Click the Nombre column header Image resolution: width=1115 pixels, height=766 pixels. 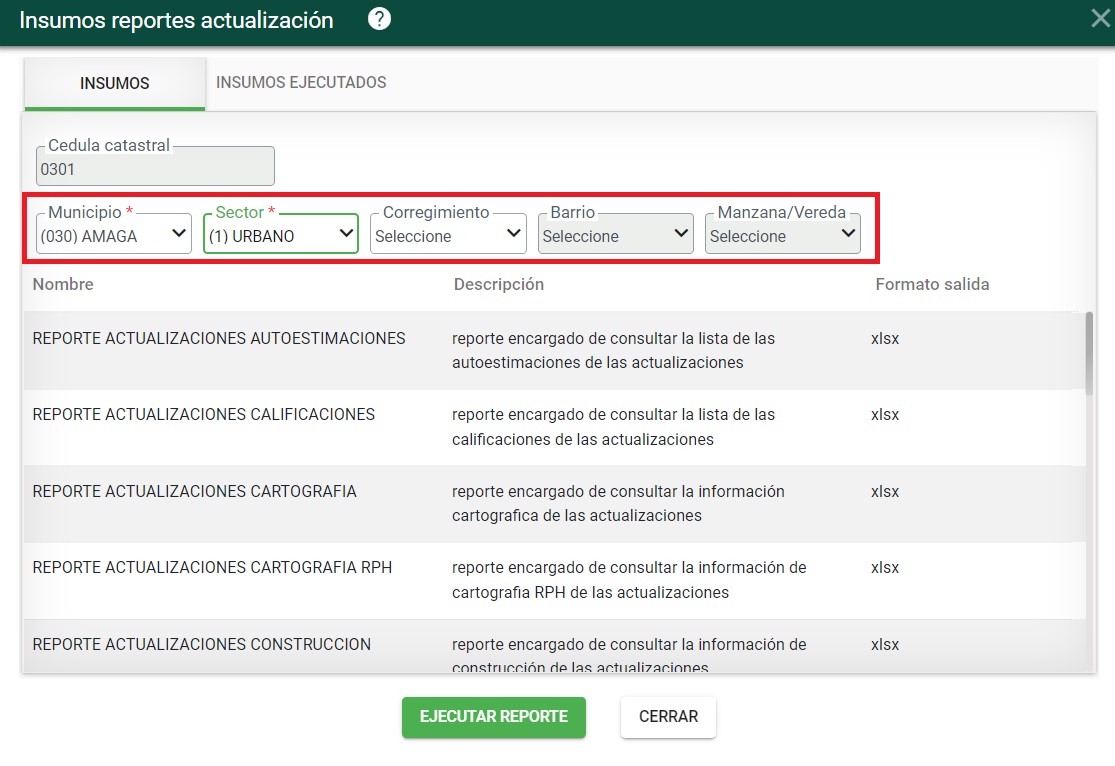(63, 285)
